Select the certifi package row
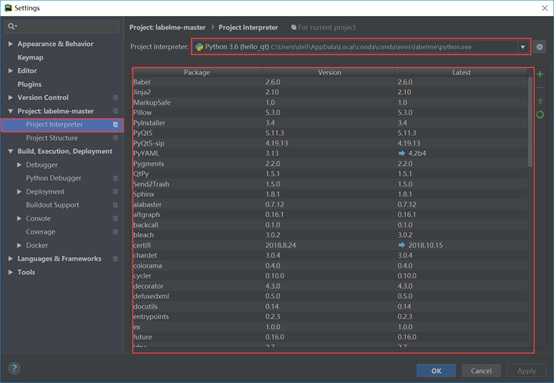 330,245
